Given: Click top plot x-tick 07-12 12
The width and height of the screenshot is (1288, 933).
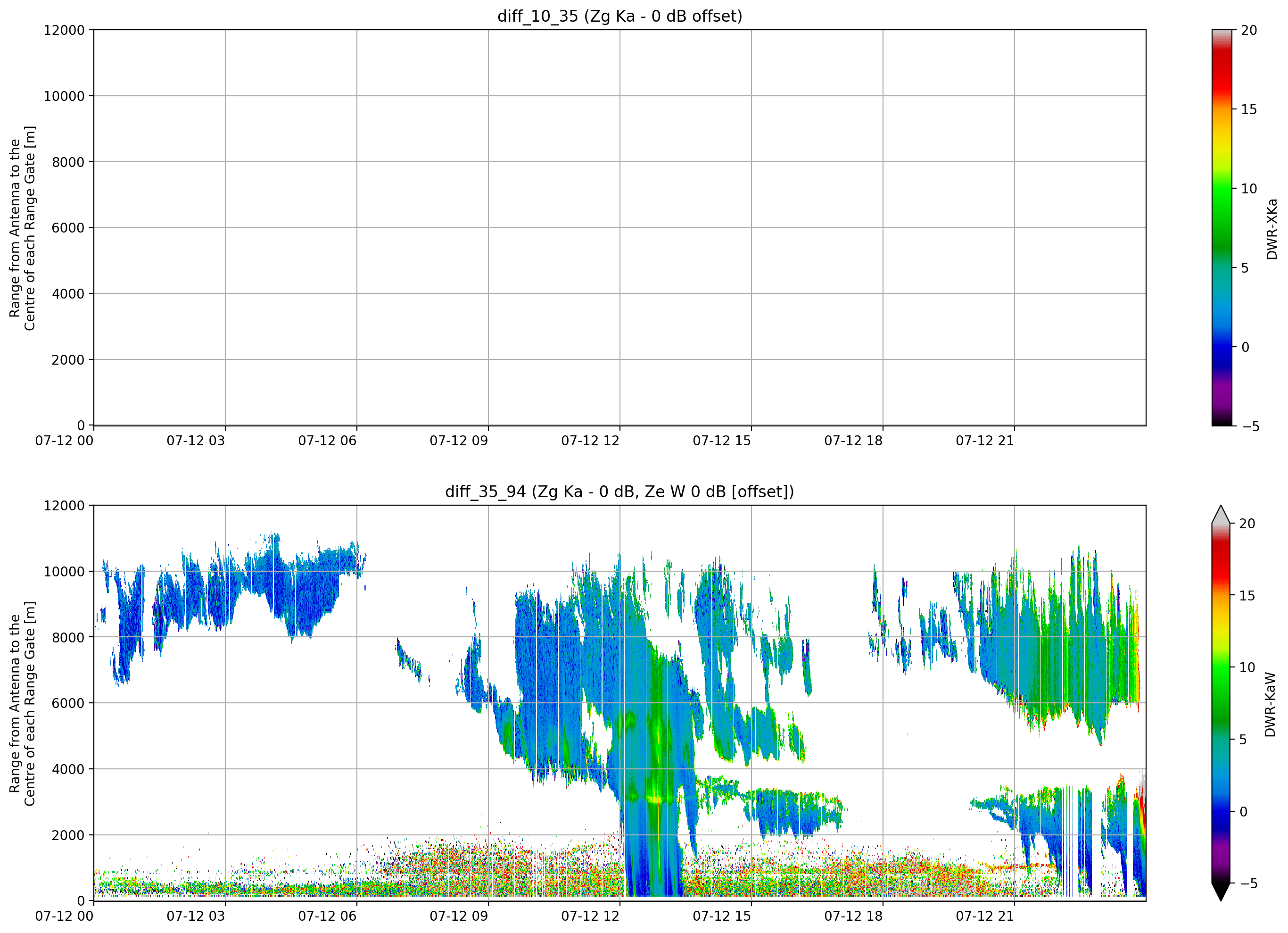Looking at the screenshot, I should [x=590, y=441].
